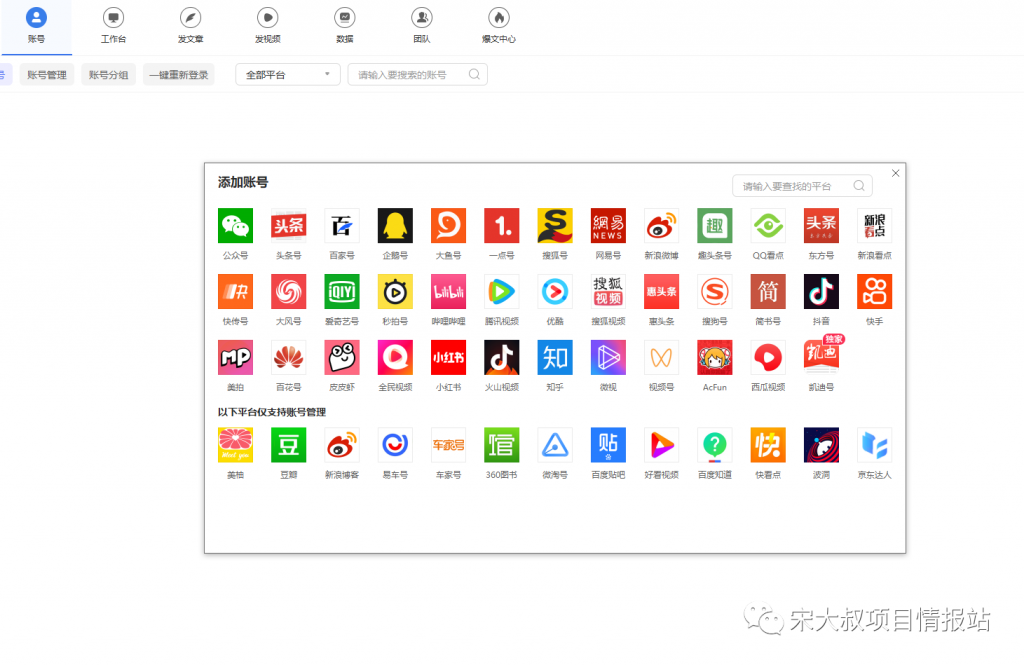Select the 网易号 NEWS icon
Screen dimensions: 1024x665
click(608, 226)
